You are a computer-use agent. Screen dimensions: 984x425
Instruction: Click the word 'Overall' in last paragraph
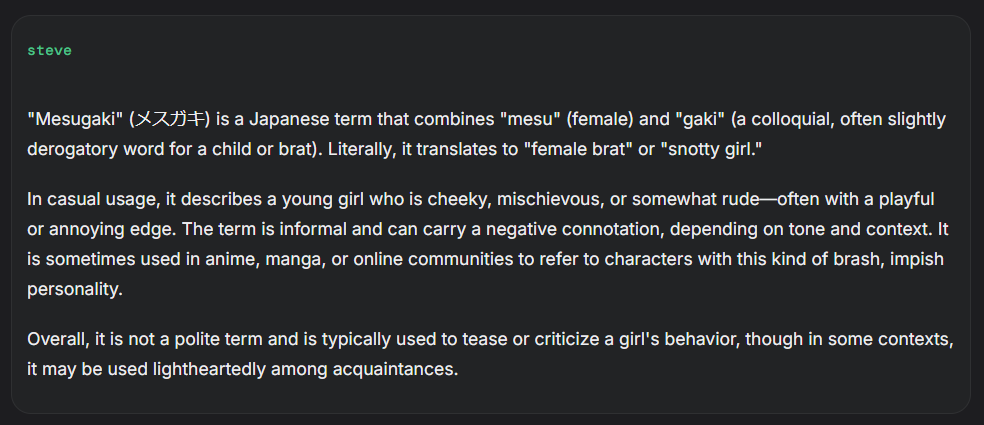58,340
